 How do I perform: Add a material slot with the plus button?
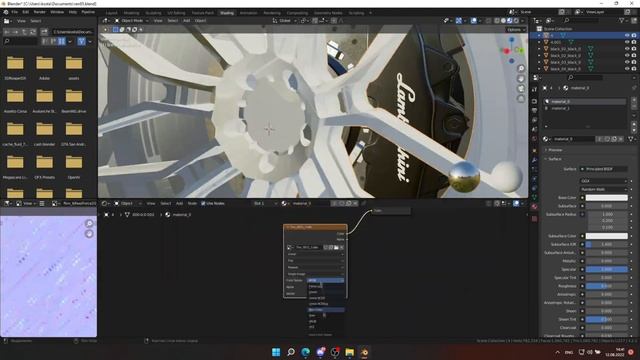pos(634,100)
